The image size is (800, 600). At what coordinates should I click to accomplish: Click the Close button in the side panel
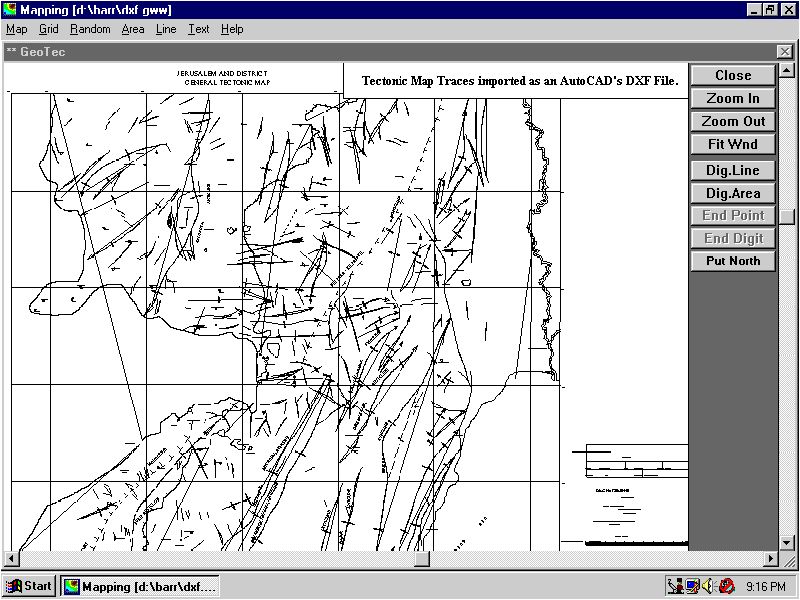733,76
